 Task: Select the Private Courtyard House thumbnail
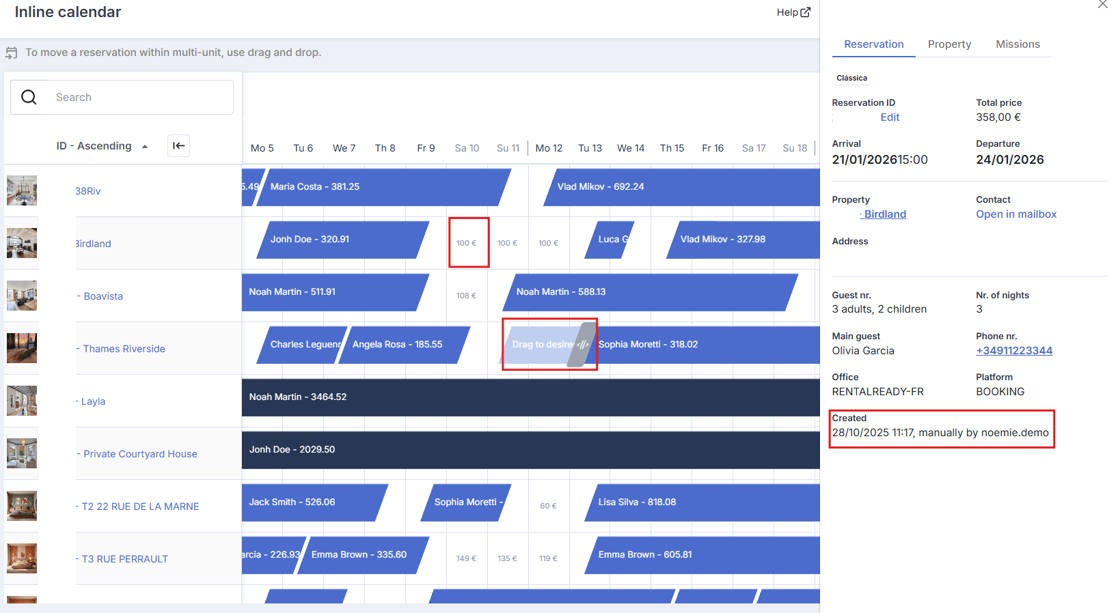click(x=21, y=454)
